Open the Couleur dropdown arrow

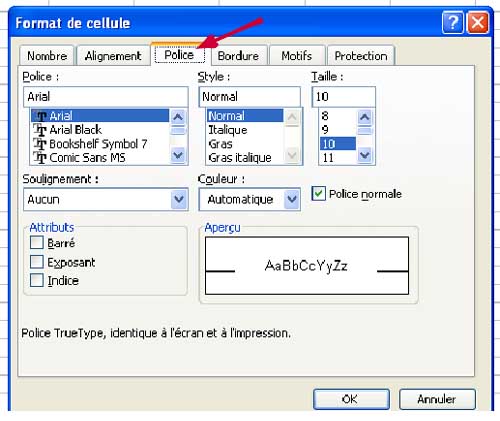pos(292,199)
